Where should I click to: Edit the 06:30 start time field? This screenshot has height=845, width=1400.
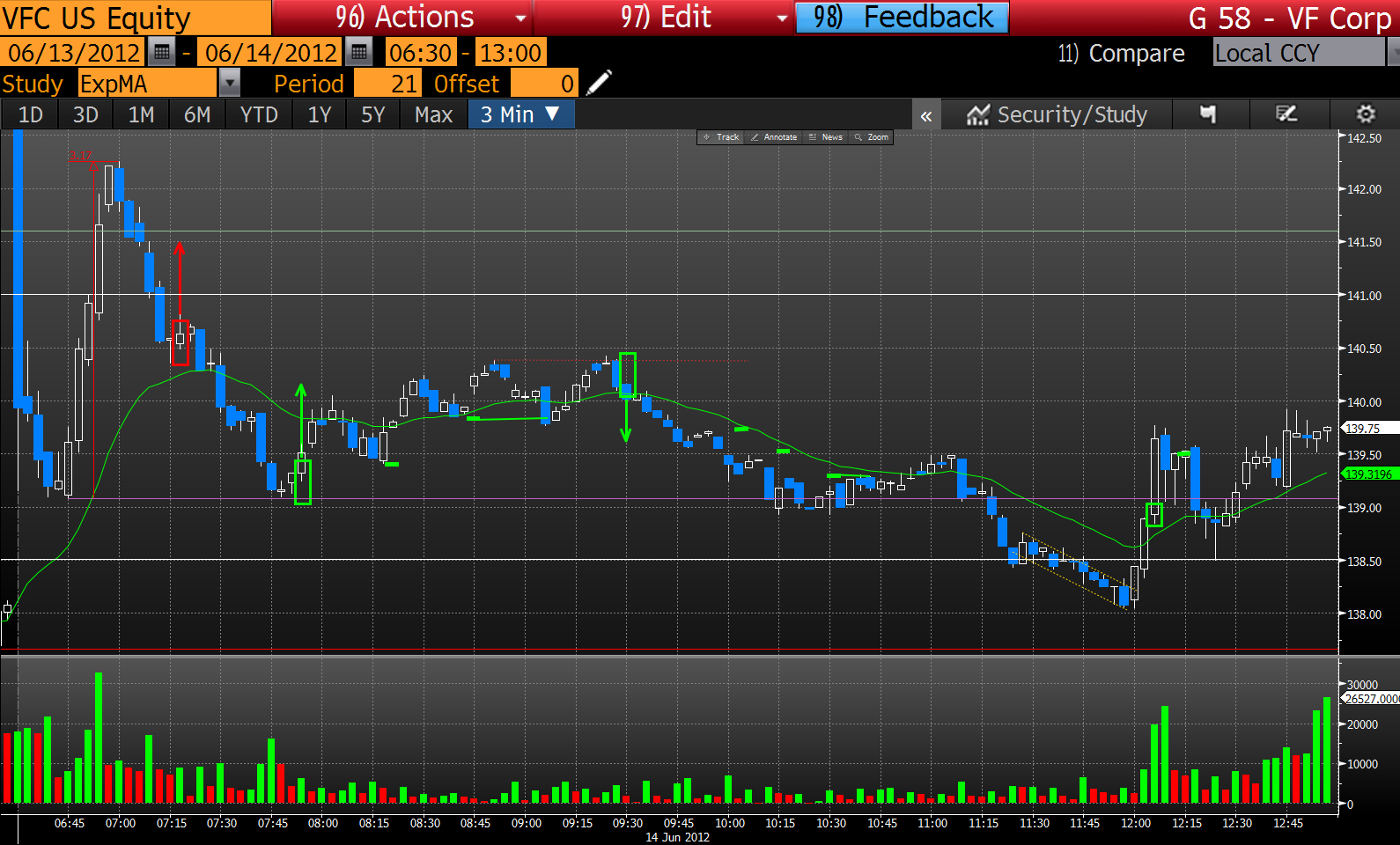click(421, 53)
